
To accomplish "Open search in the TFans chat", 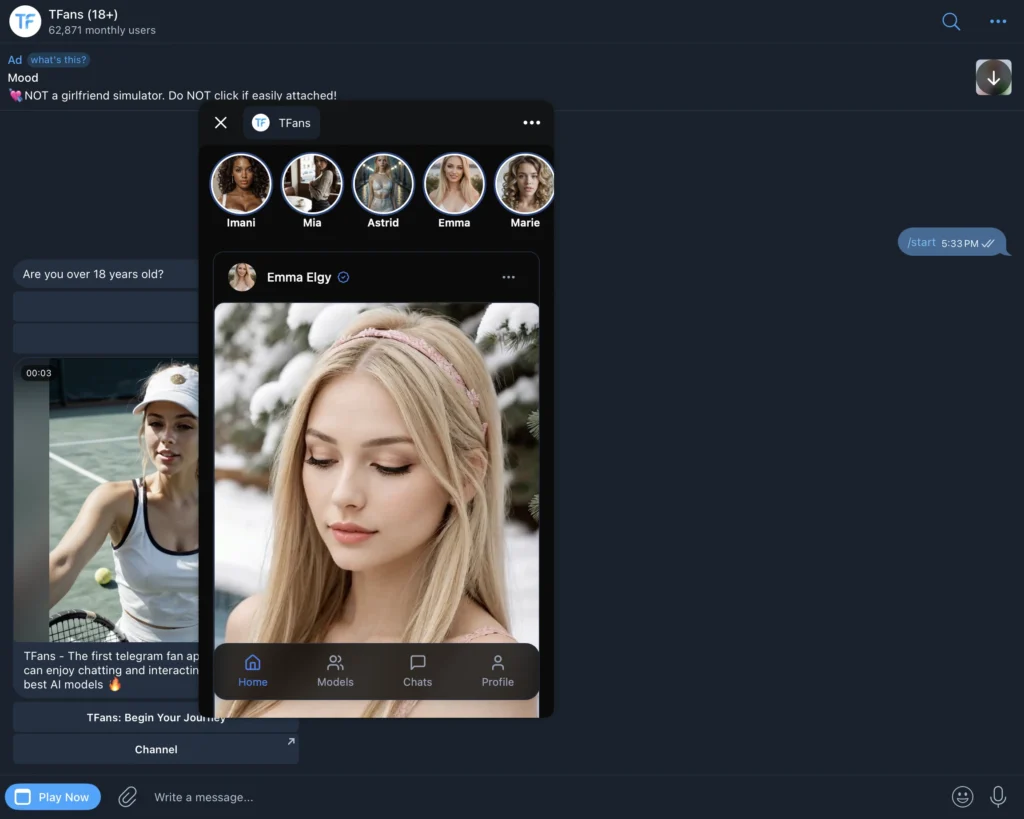I will tap(951, 22).
